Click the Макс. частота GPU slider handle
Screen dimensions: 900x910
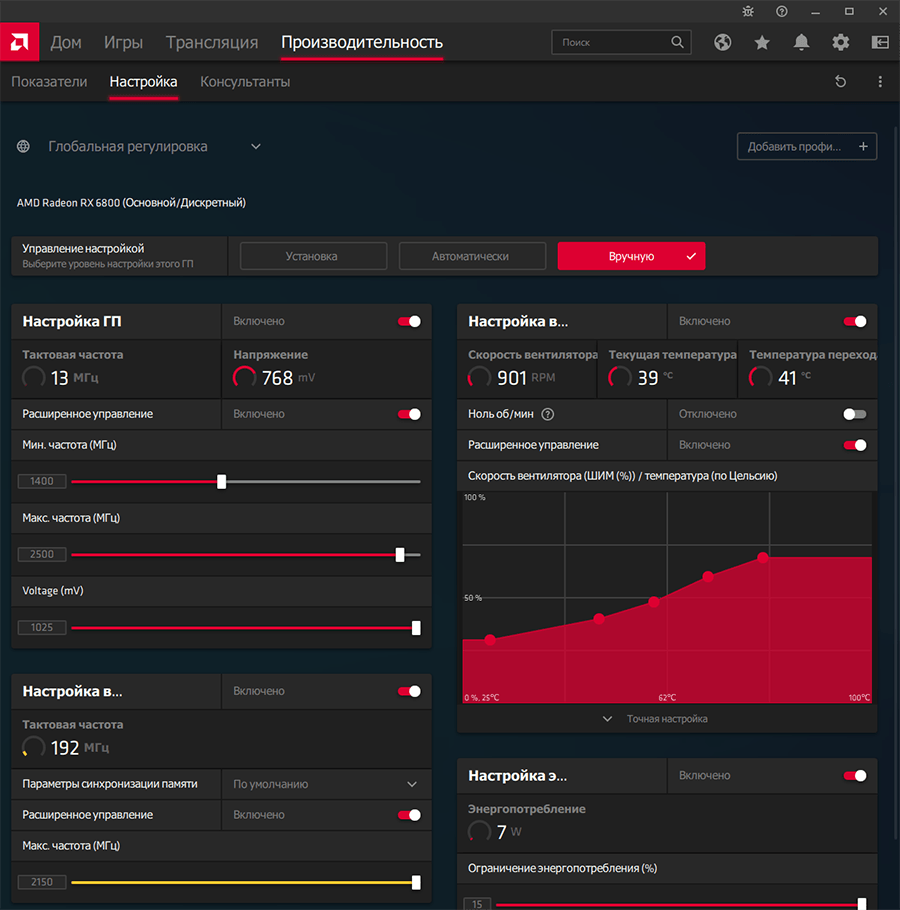[400, 554]
